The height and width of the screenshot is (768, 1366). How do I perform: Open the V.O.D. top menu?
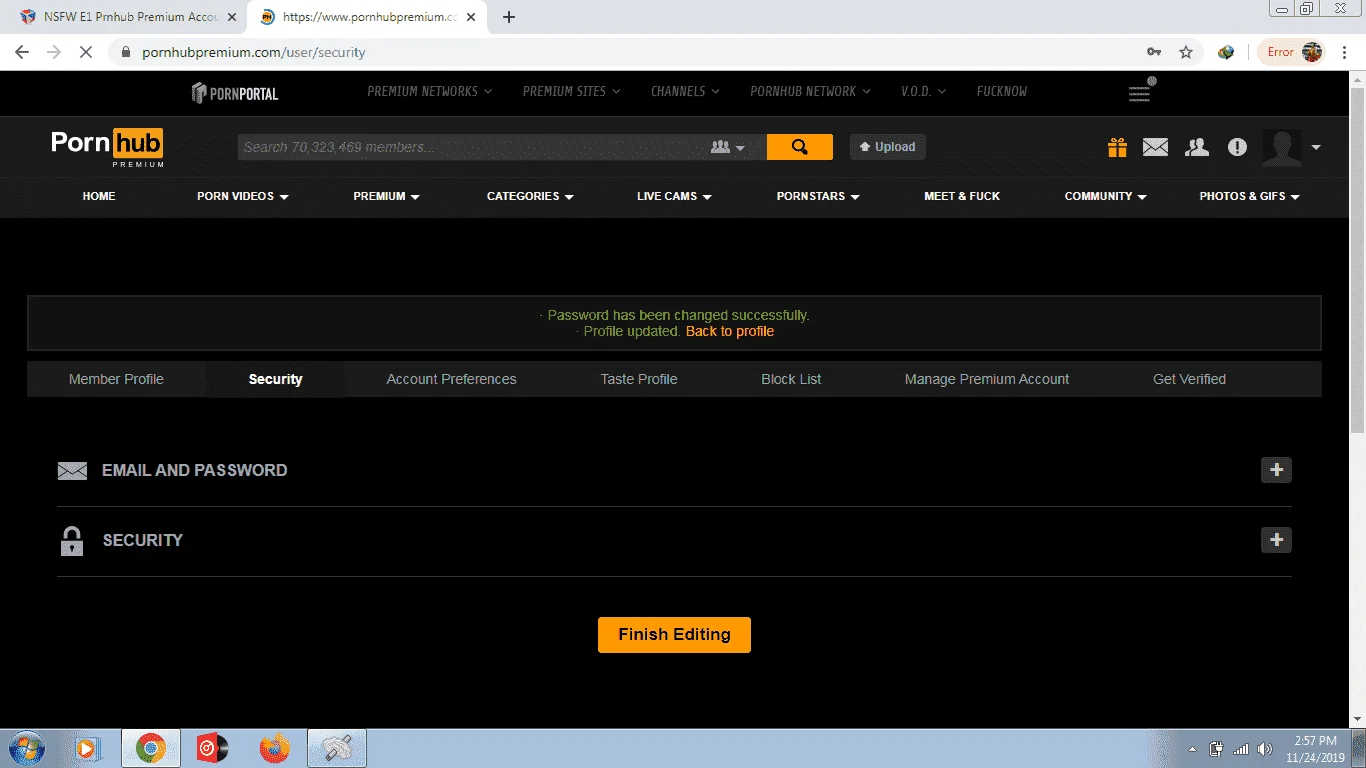[924, 91]
